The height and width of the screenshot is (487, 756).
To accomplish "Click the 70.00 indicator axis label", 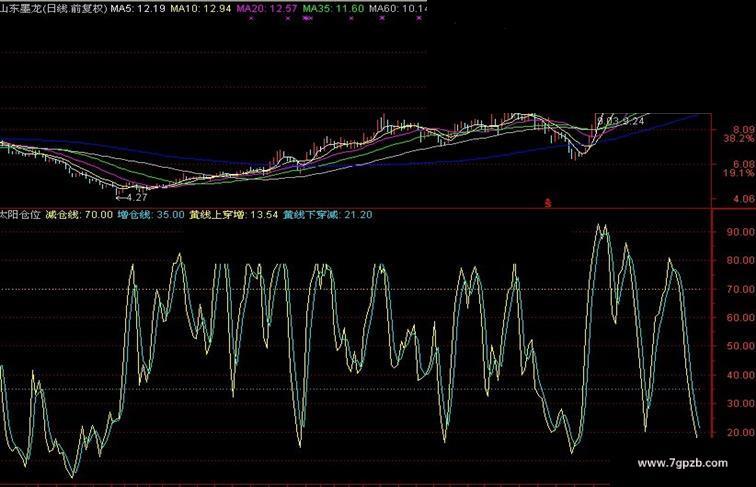I will pyautogui.click(x=741, y=289).
